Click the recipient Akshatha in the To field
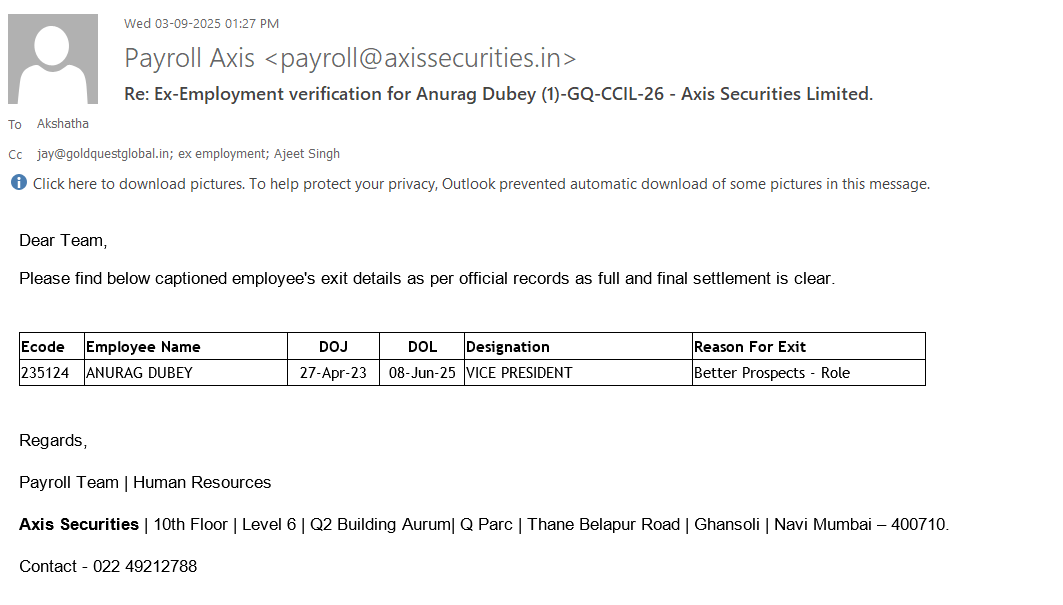 (x=63, y=124)
